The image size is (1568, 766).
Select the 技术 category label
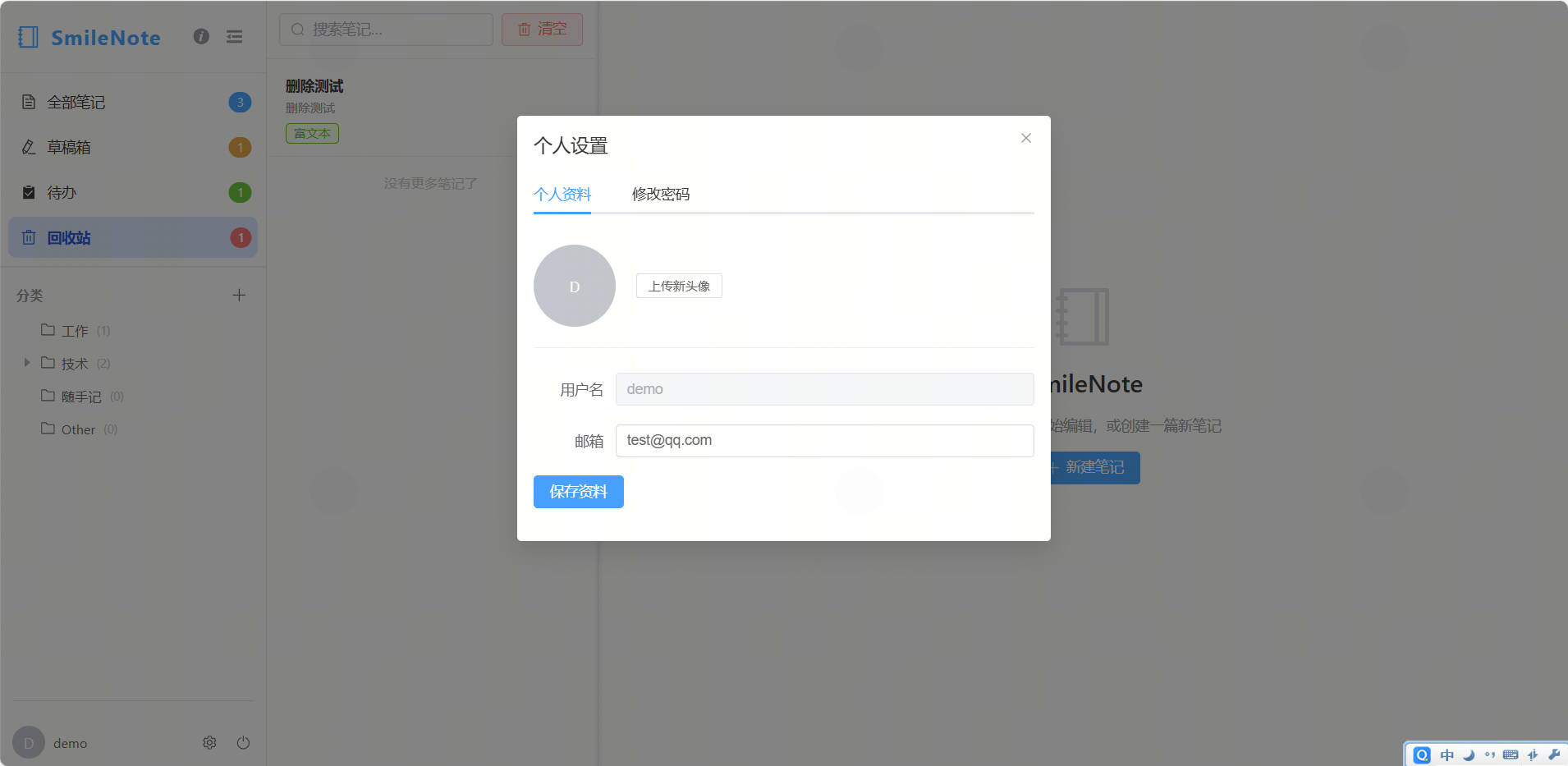[x=75, y=363]
